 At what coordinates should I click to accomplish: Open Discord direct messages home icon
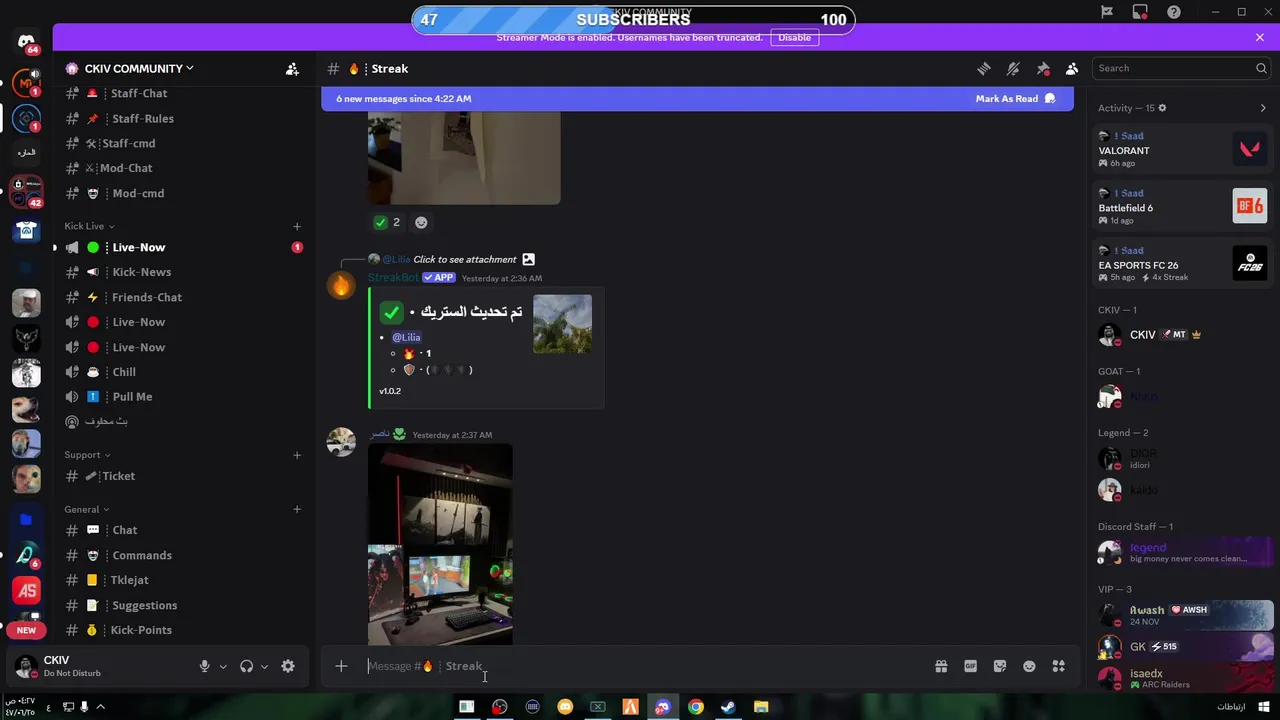[x=27, y=41]
